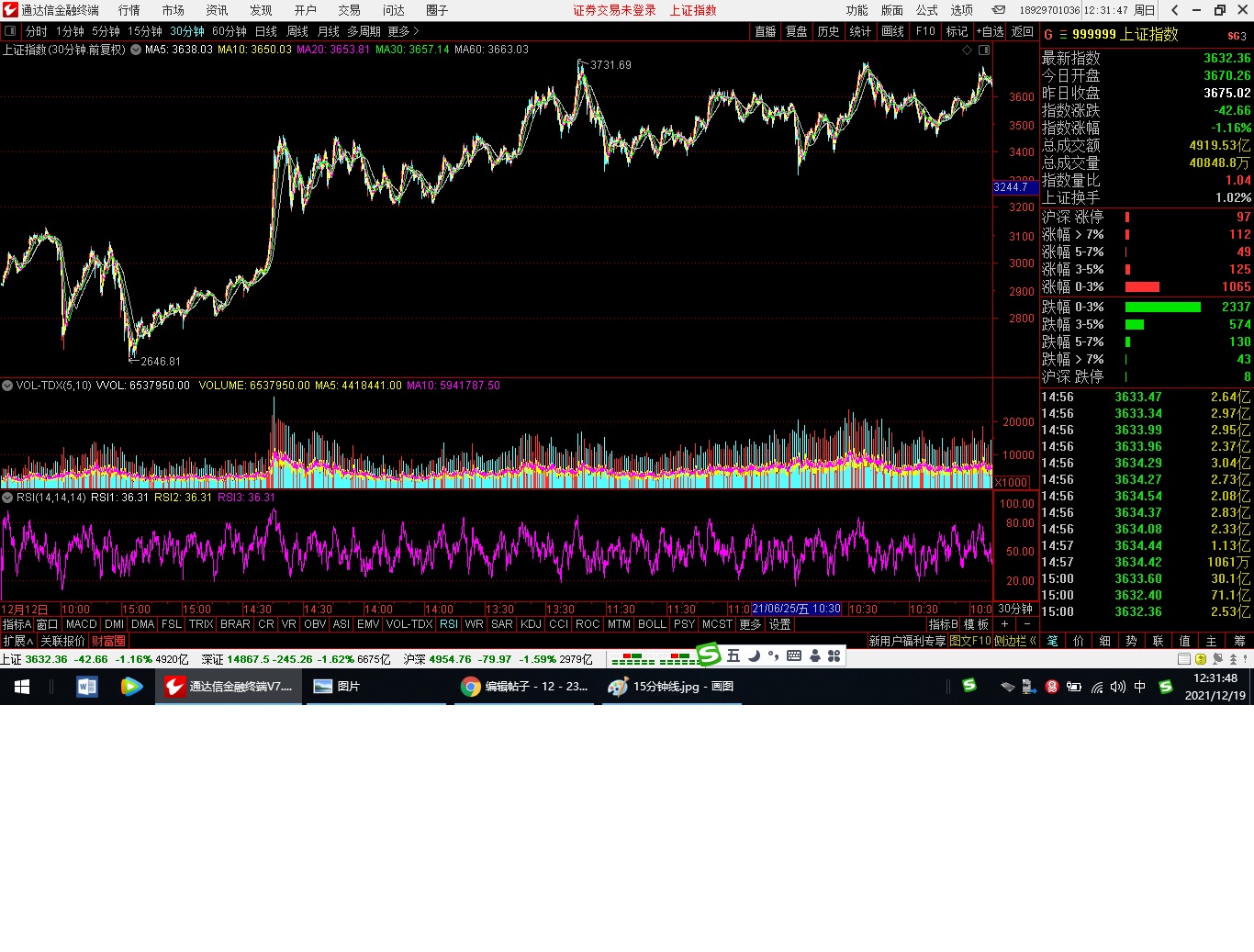The image size is (1254, 952).
Task: Open the 市场 menu
Action: tap(174, 10)
